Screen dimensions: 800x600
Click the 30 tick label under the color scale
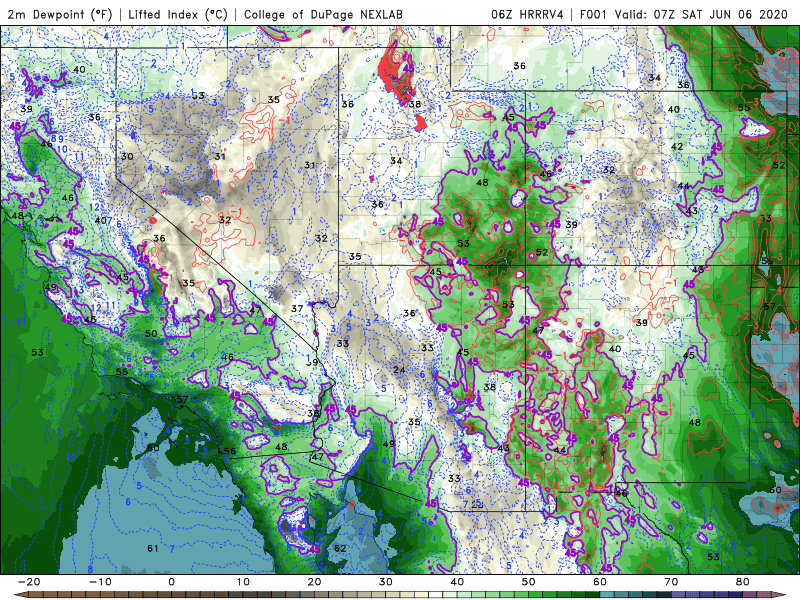coord(386,582)
